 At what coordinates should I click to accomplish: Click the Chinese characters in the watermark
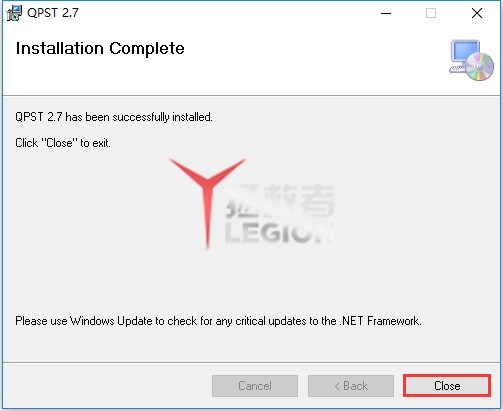coord(279,201)
